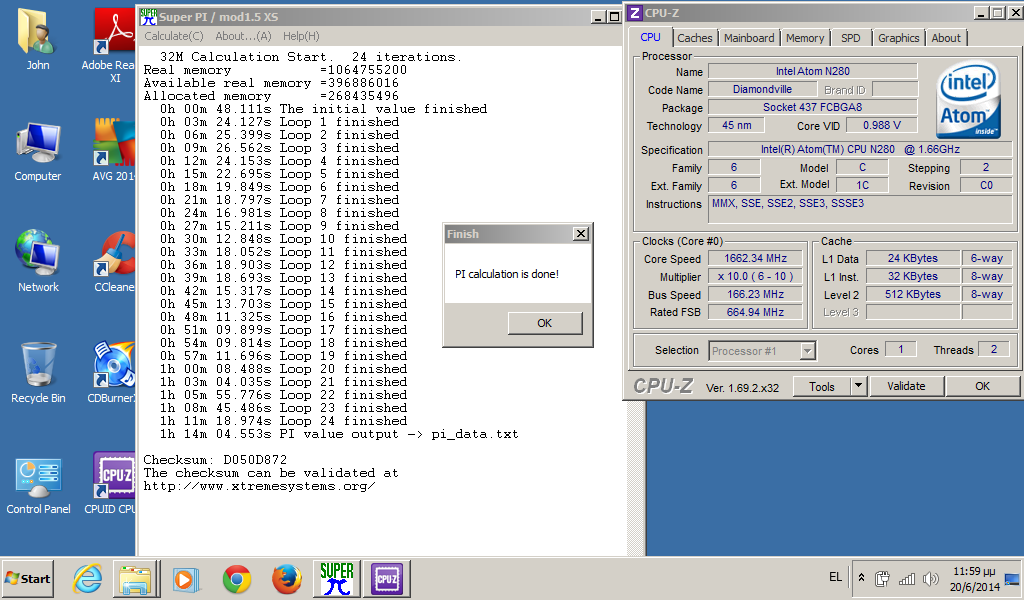Screen dimensions: 1024x600
Task: Launch Windows Media Player from taskbar
Action: click(185, 579)
